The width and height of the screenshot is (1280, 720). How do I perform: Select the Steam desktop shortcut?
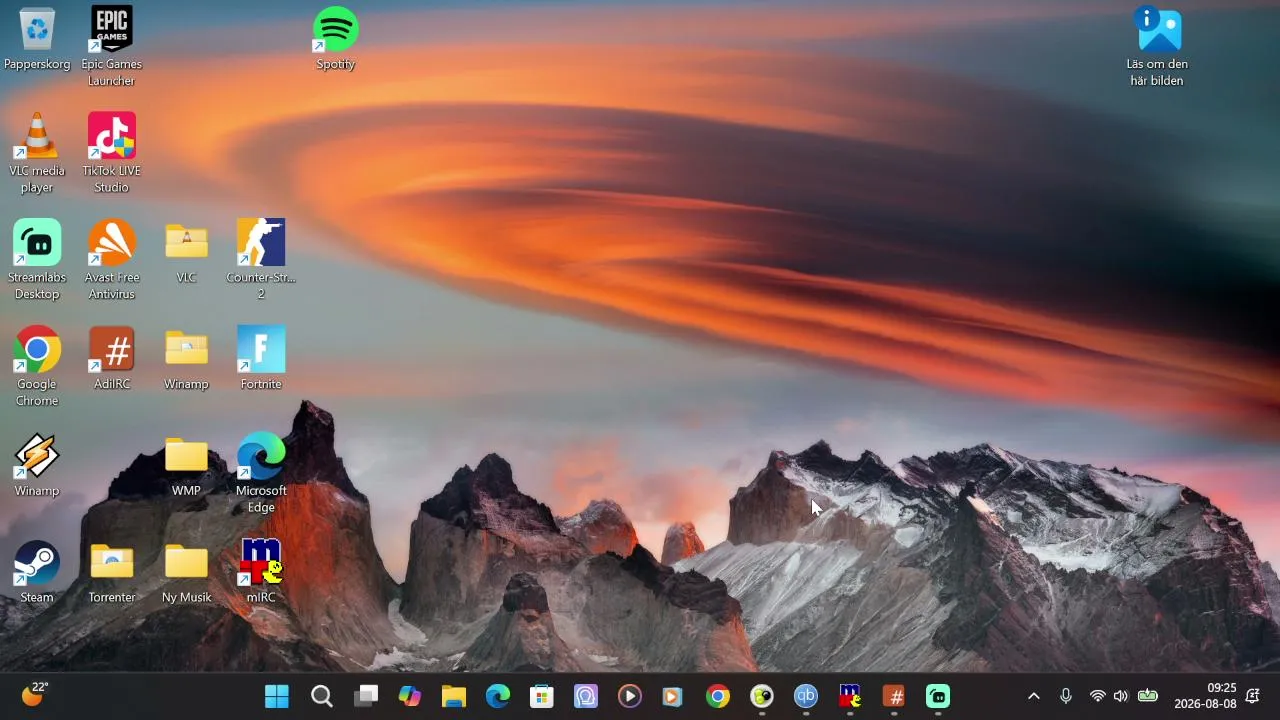(37, 572)
